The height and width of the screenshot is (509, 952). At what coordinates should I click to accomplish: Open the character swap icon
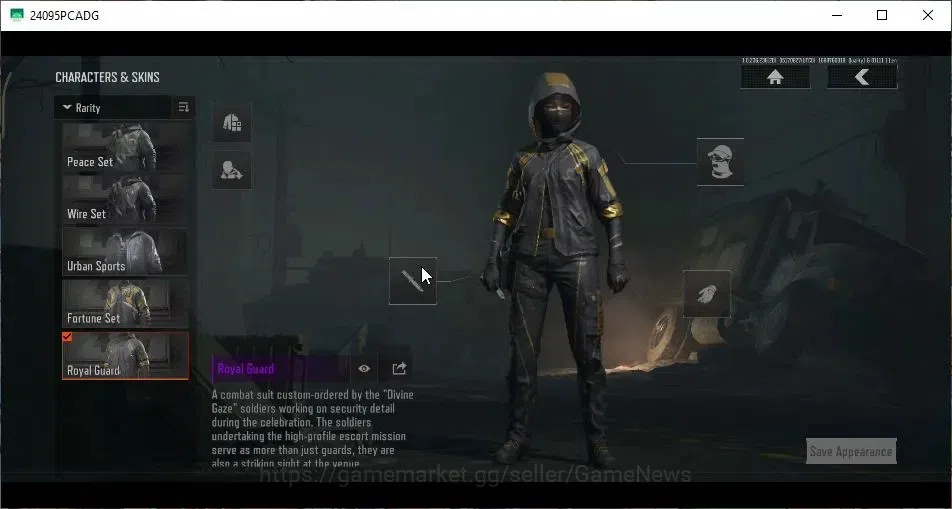pos(232,170)
